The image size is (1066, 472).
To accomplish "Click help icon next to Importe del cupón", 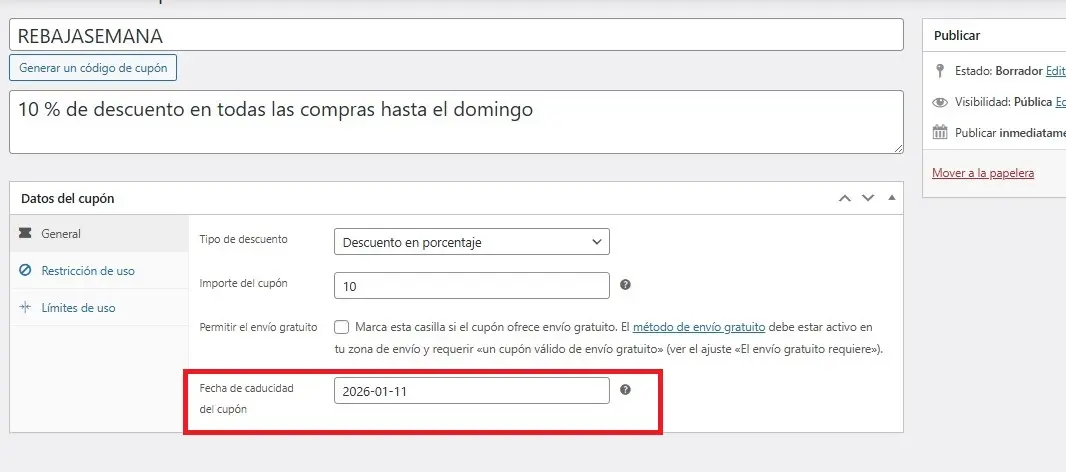I will (625, 285).
